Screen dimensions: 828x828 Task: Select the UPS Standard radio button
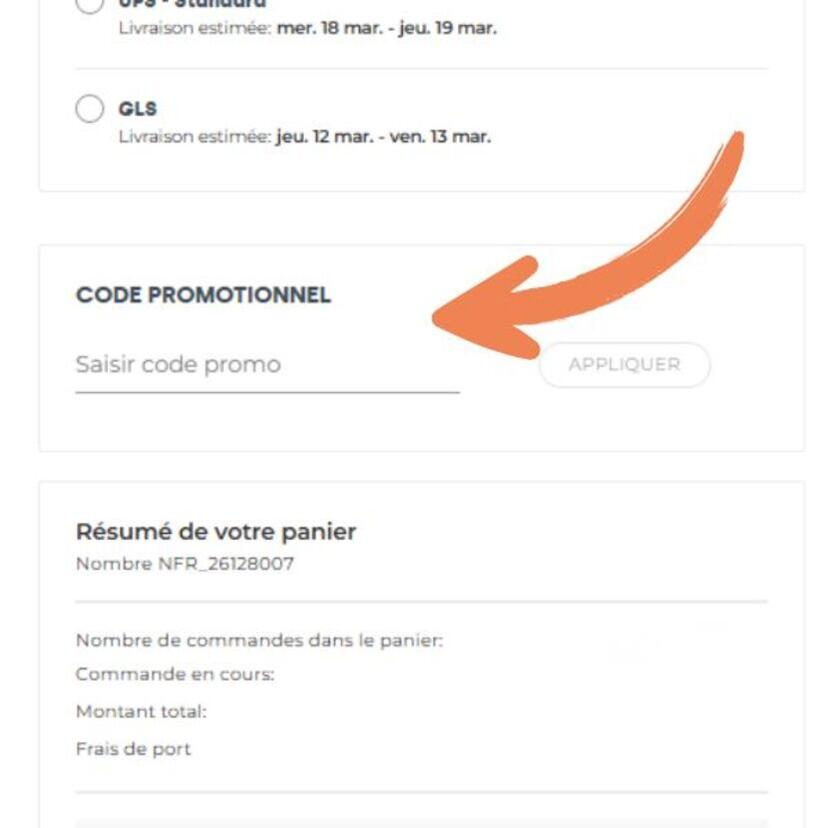coord(90,4)
